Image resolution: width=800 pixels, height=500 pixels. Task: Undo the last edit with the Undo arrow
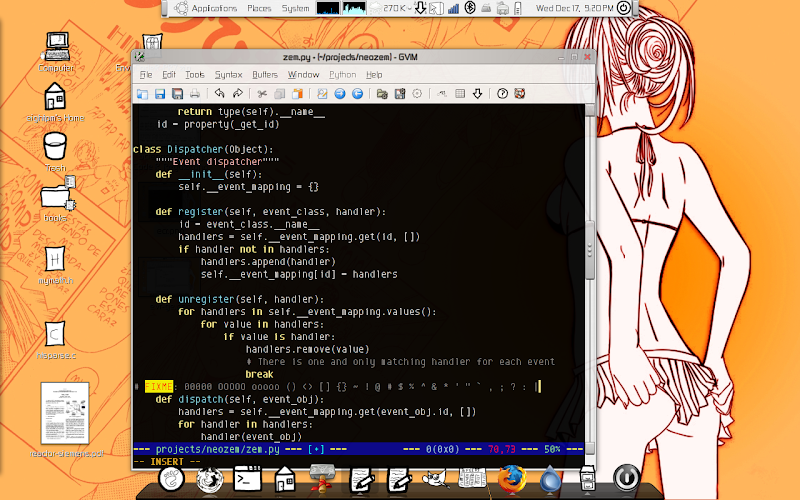(x=219, y=93)
